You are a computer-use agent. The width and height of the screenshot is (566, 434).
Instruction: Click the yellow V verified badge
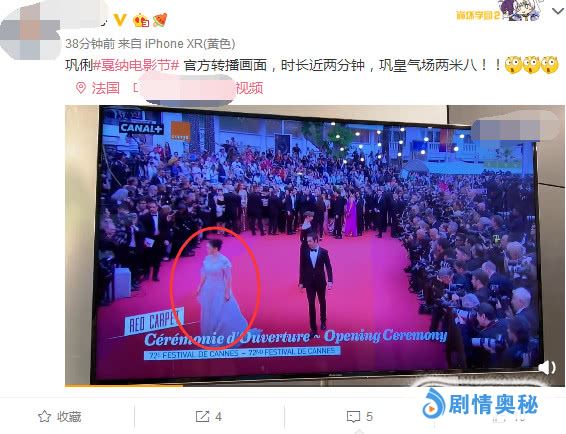click(120, 20)
